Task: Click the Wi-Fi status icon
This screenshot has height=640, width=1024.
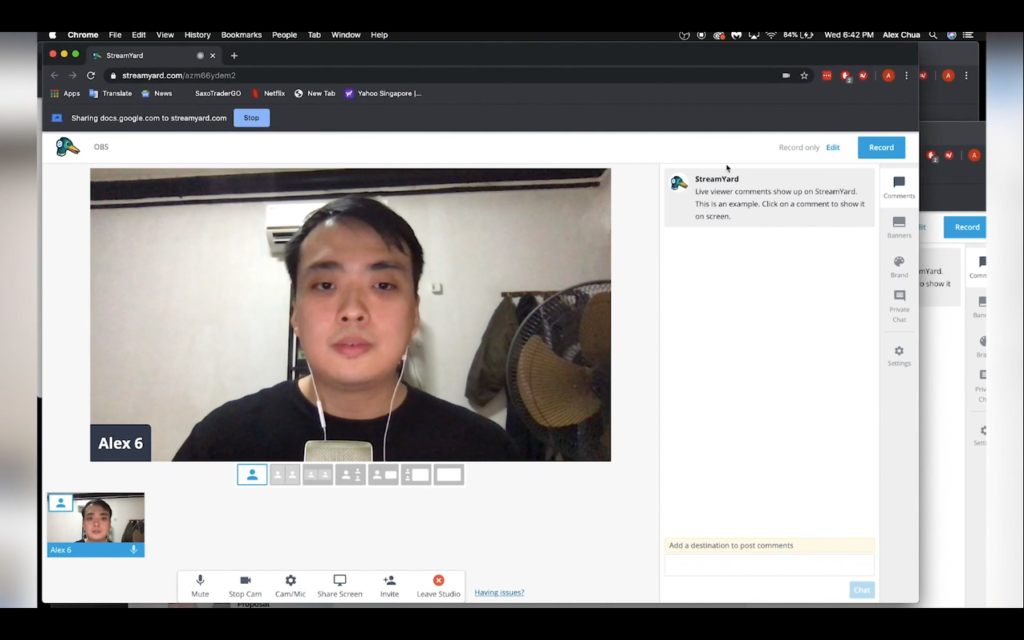Action: coord(771,35)
